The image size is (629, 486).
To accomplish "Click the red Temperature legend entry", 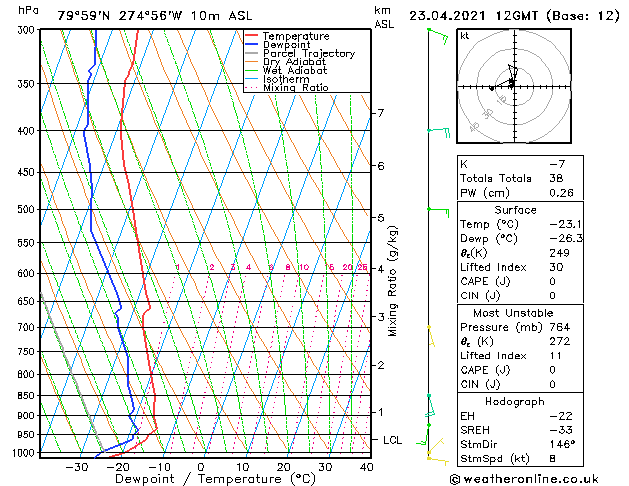I will [298, 36].
